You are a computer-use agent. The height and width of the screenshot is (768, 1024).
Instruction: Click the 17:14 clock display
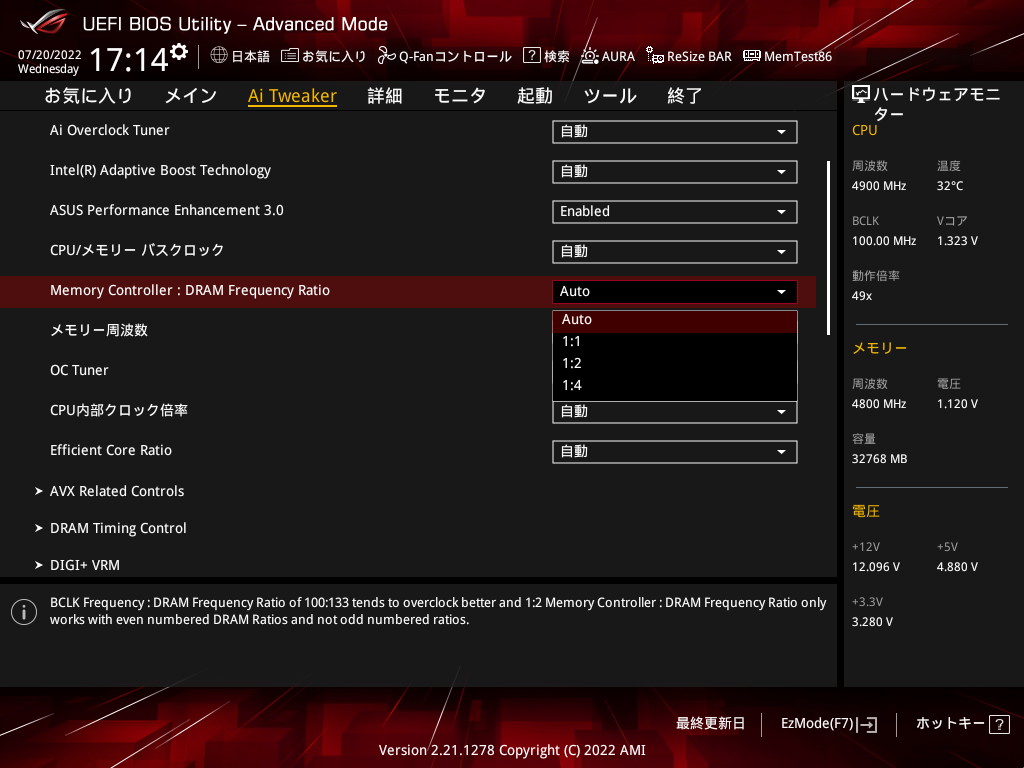click(129, 60)
